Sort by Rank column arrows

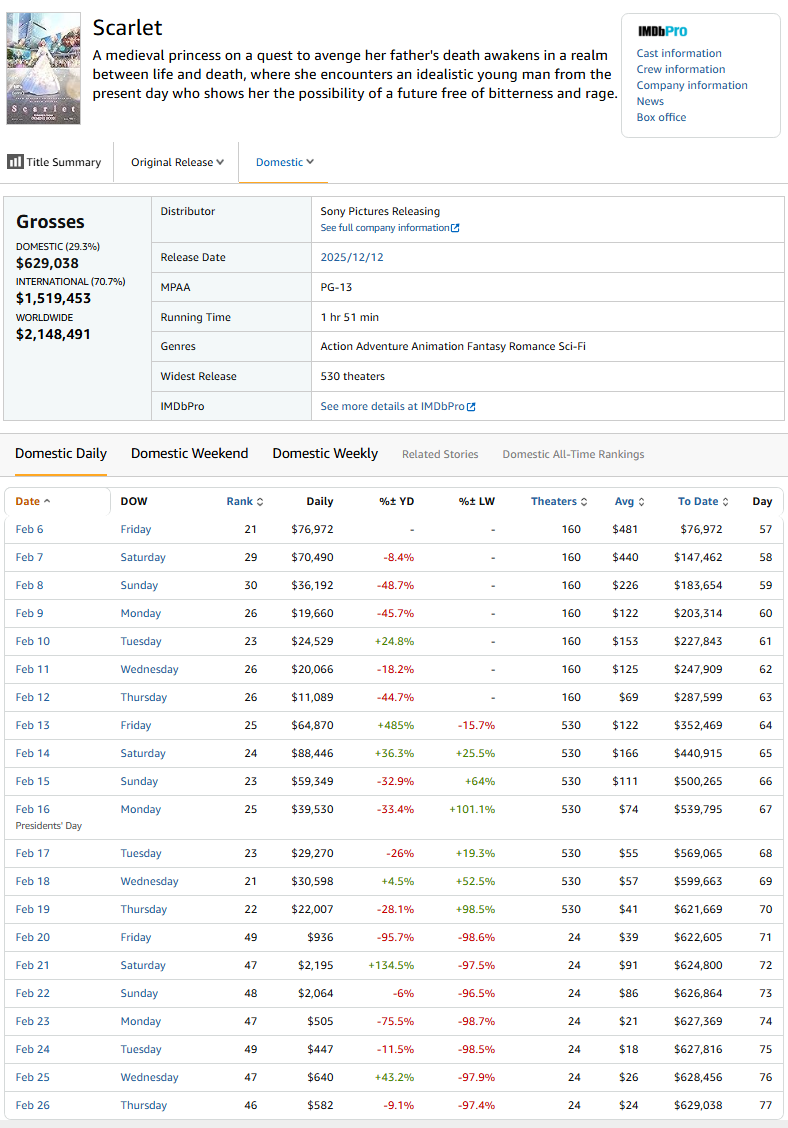pos(260,502)
